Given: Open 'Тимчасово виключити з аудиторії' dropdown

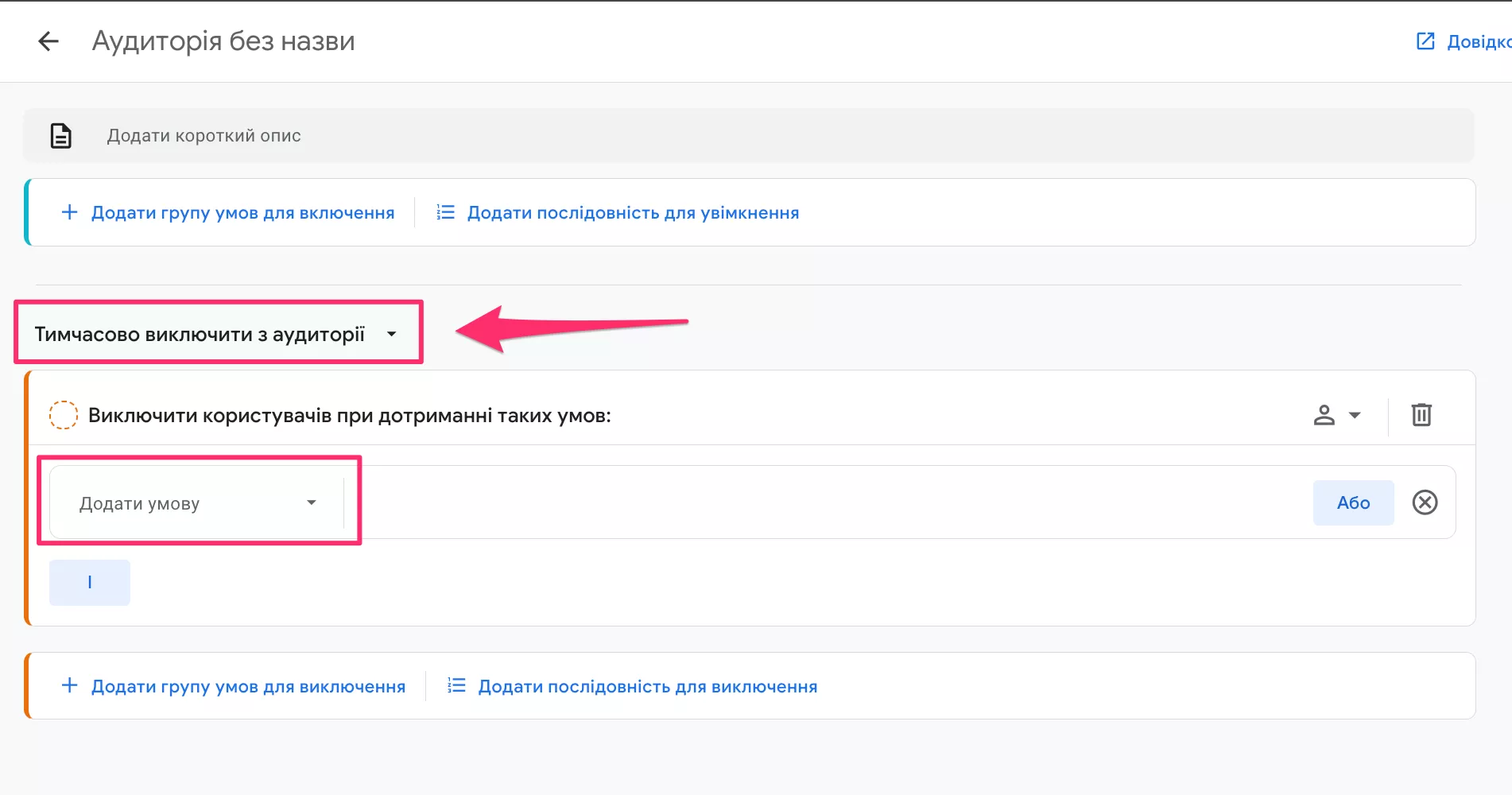Looking at the screenshot, I should (216, 334).
